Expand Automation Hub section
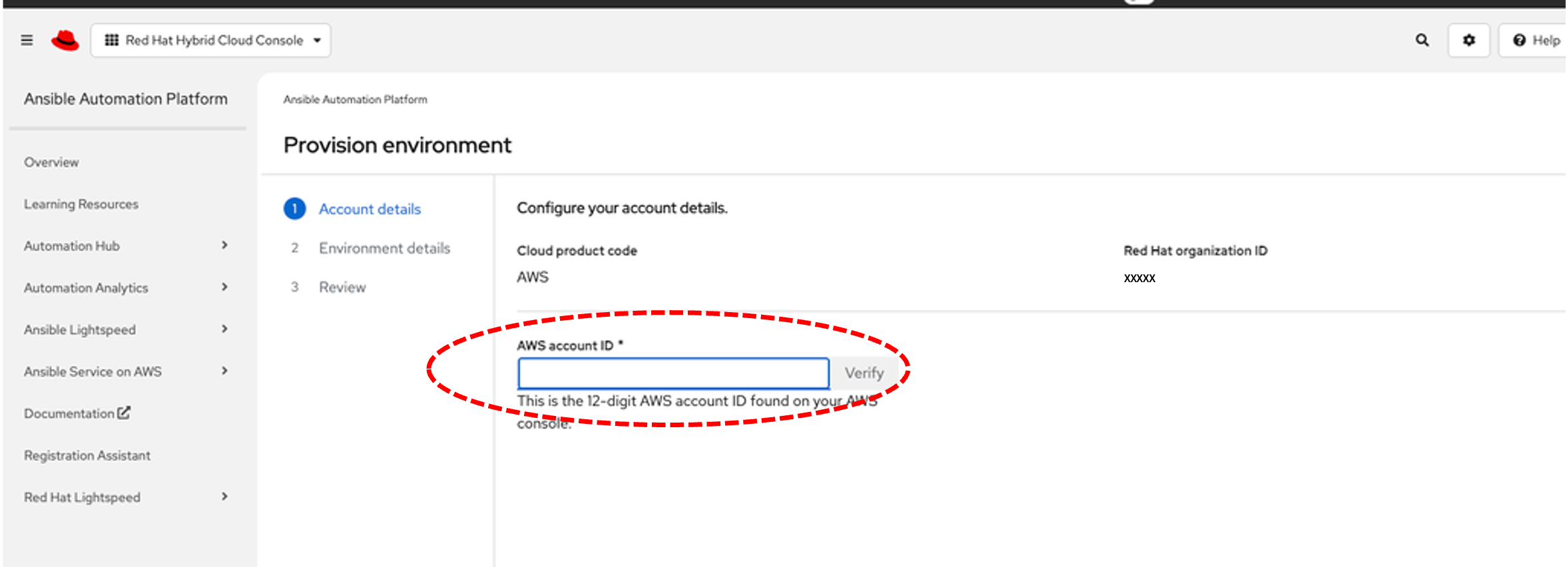 coord(127,246)
